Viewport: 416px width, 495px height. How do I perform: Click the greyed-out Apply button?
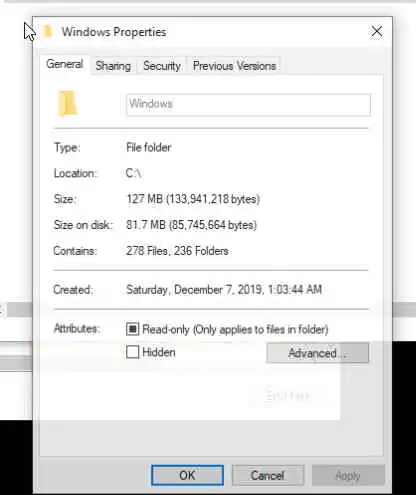click(348, 475)
